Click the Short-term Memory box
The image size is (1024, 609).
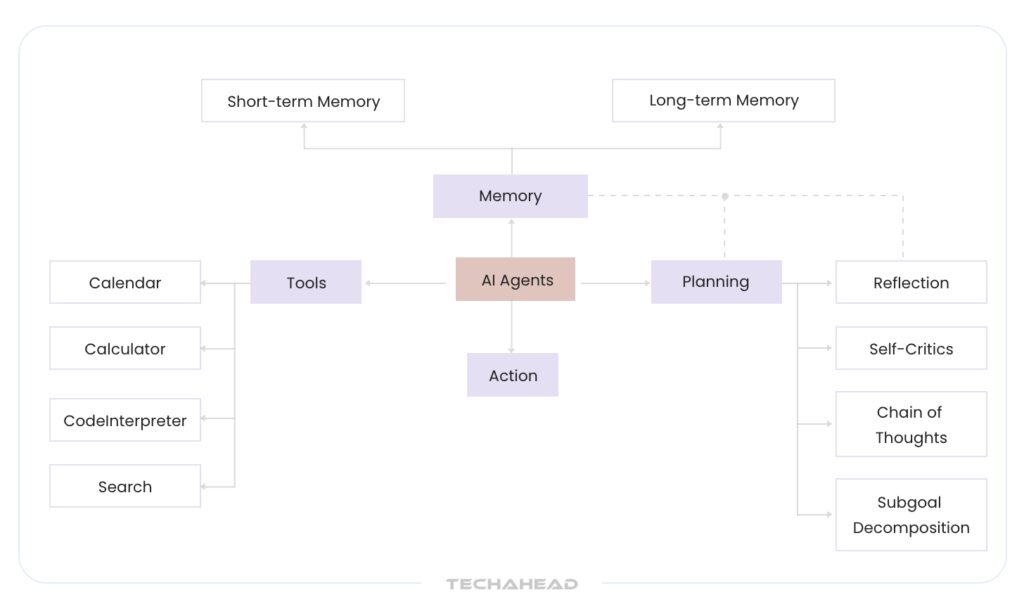point(303,101)
